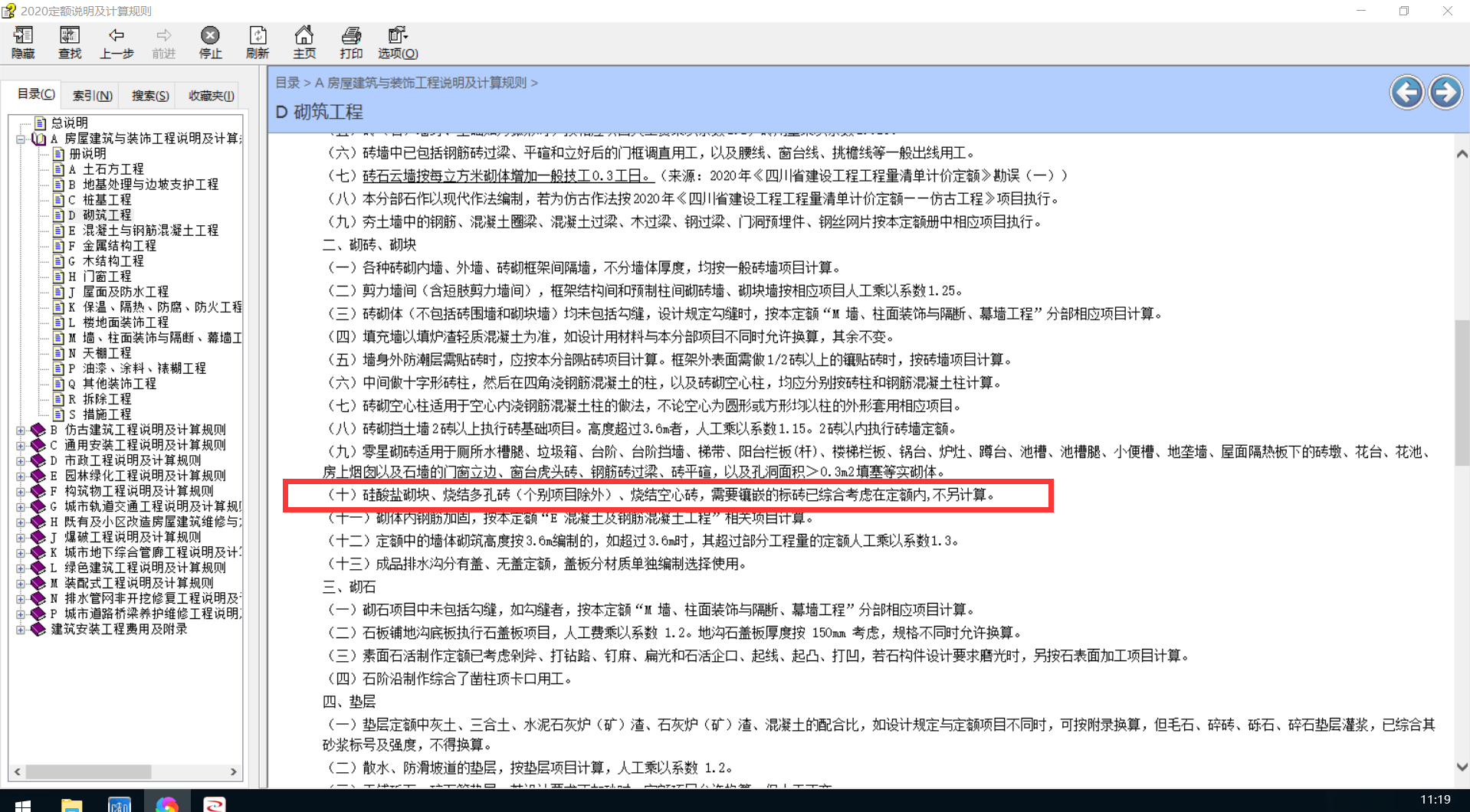1470x812 pixels.
Task: Click the red S taskbar app icon
Action: click(x=215, y=804)
